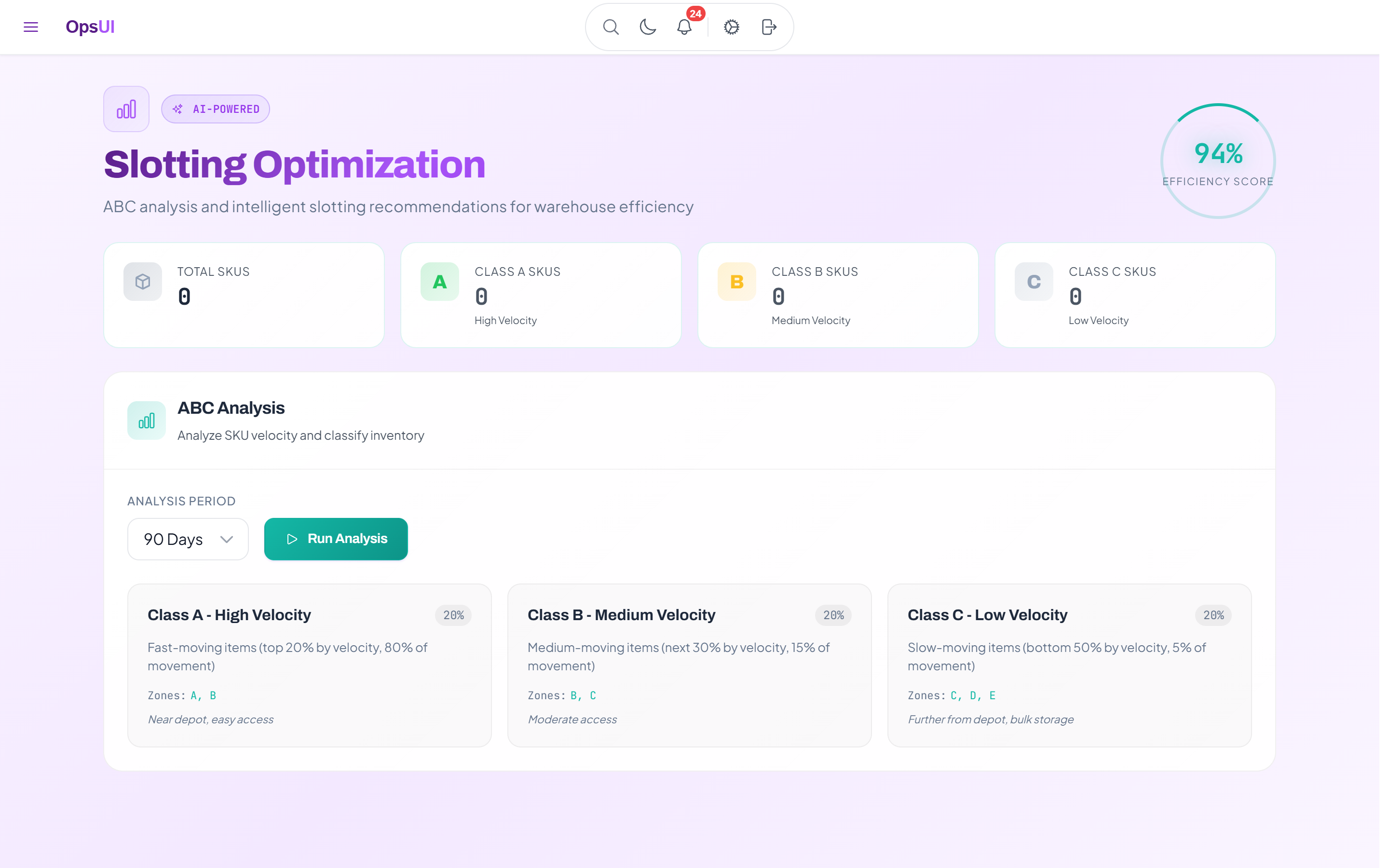Viewport: 1389px width, 868px height.
Task: Open the hamburger navigation menu
Action: [30, 27]
